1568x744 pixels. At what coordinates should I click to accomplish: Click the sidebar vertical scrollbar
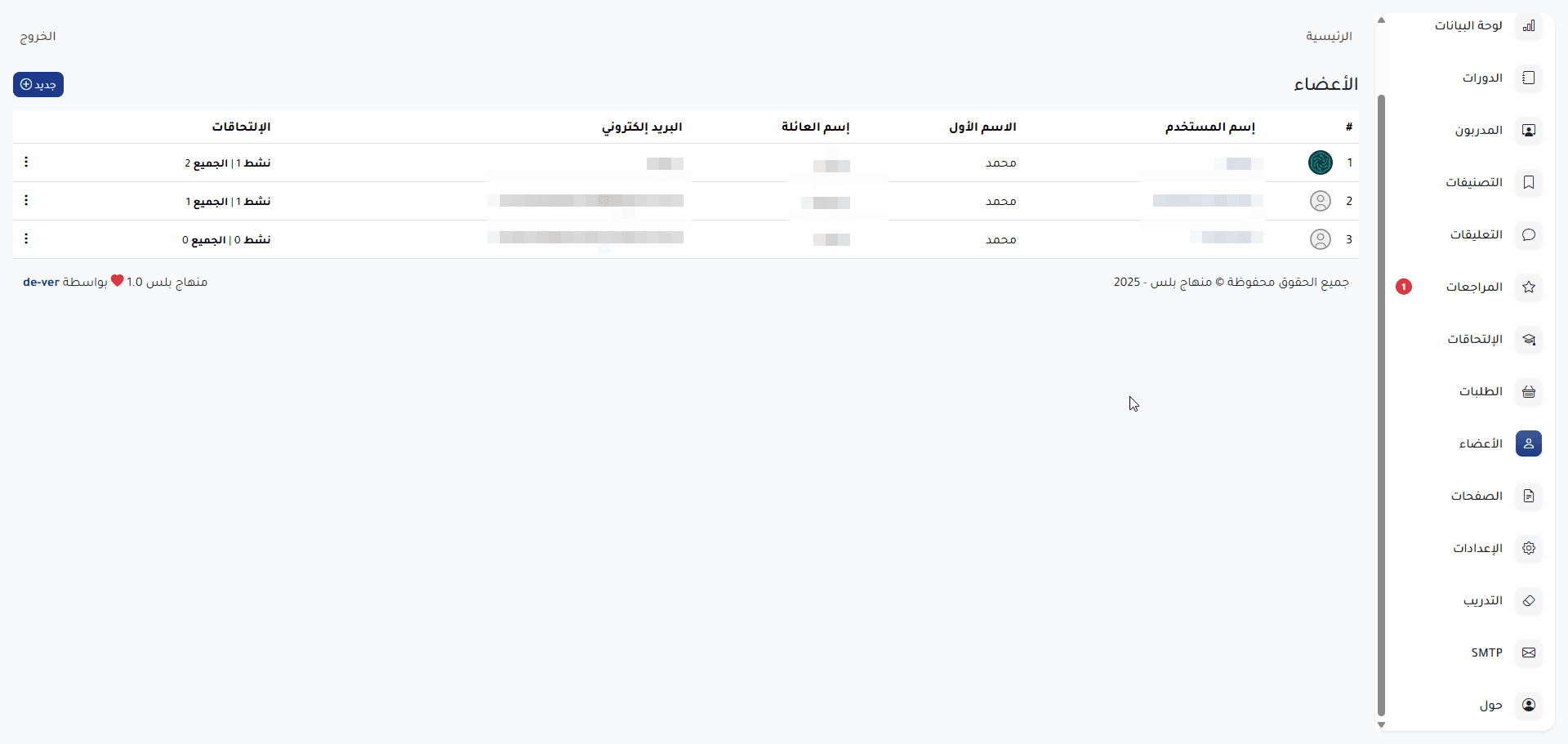point(1381,408)
